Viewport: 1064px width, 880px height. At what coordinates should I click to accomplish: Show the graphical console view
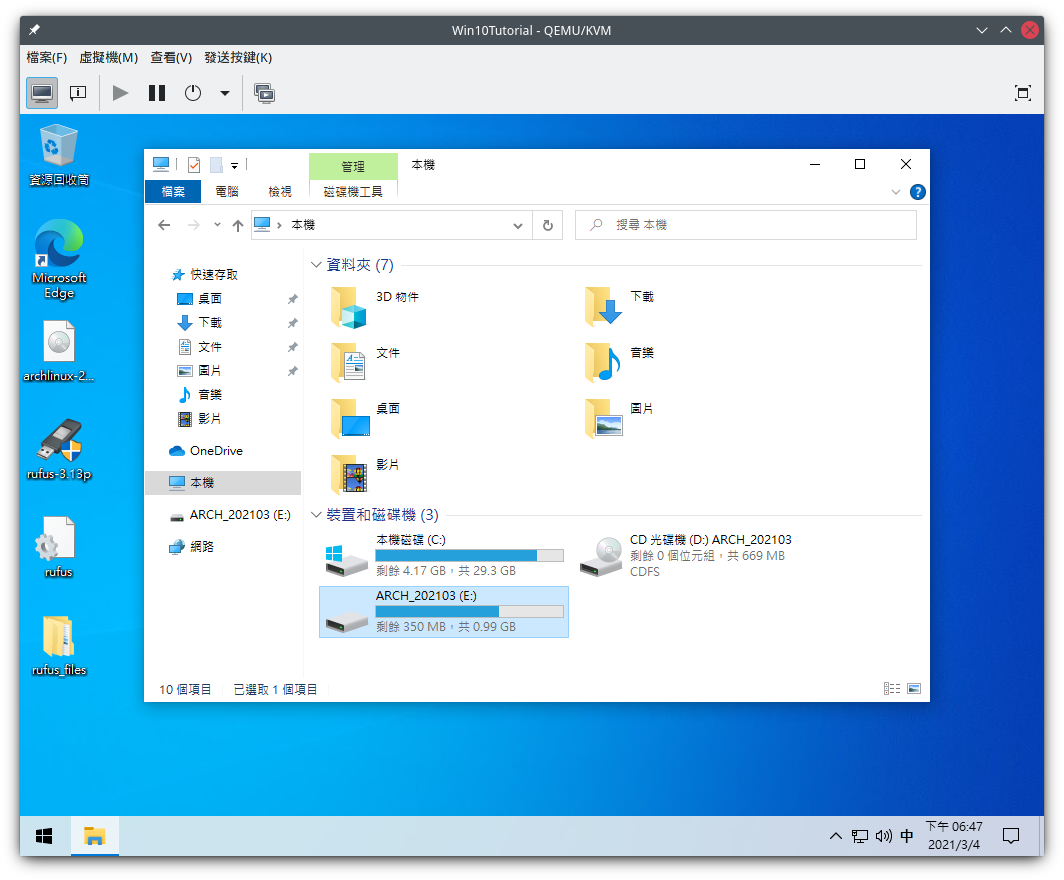42,93
